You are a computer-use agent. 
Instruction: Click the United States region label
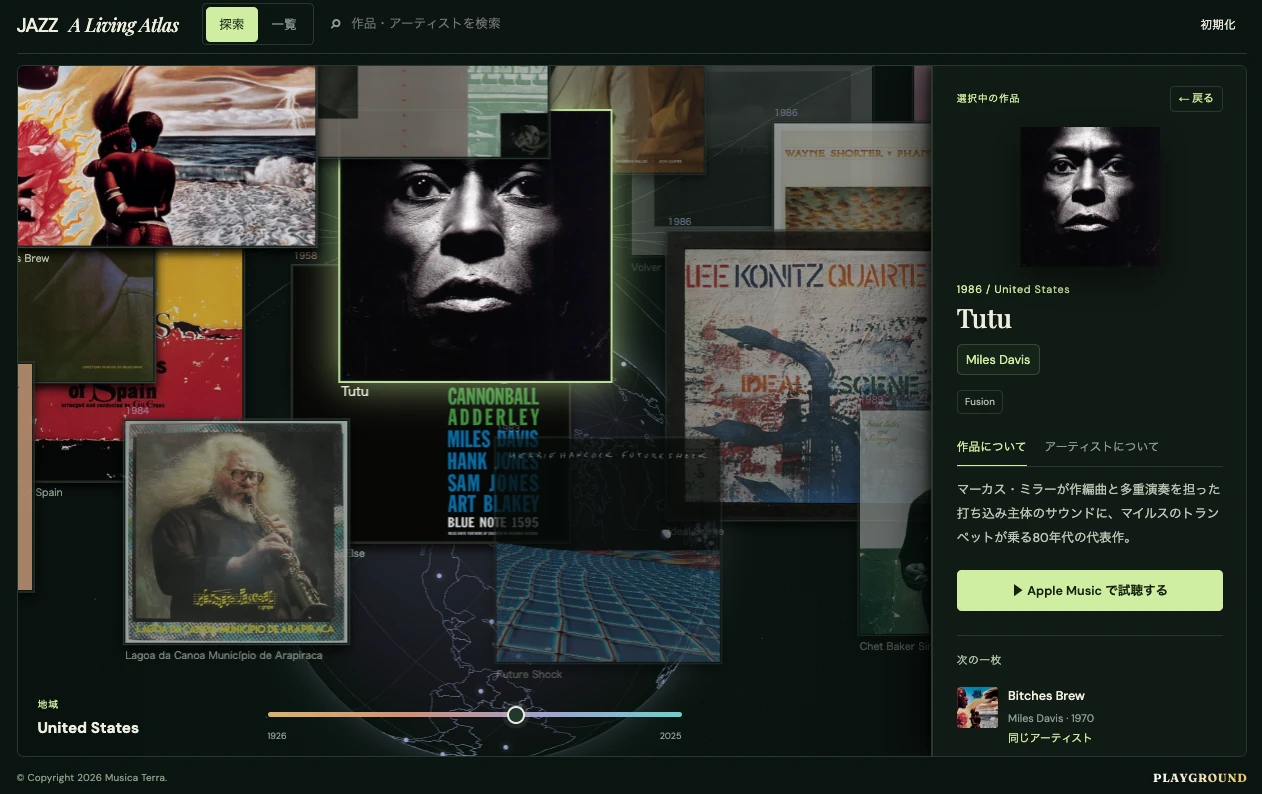(88, 728)
